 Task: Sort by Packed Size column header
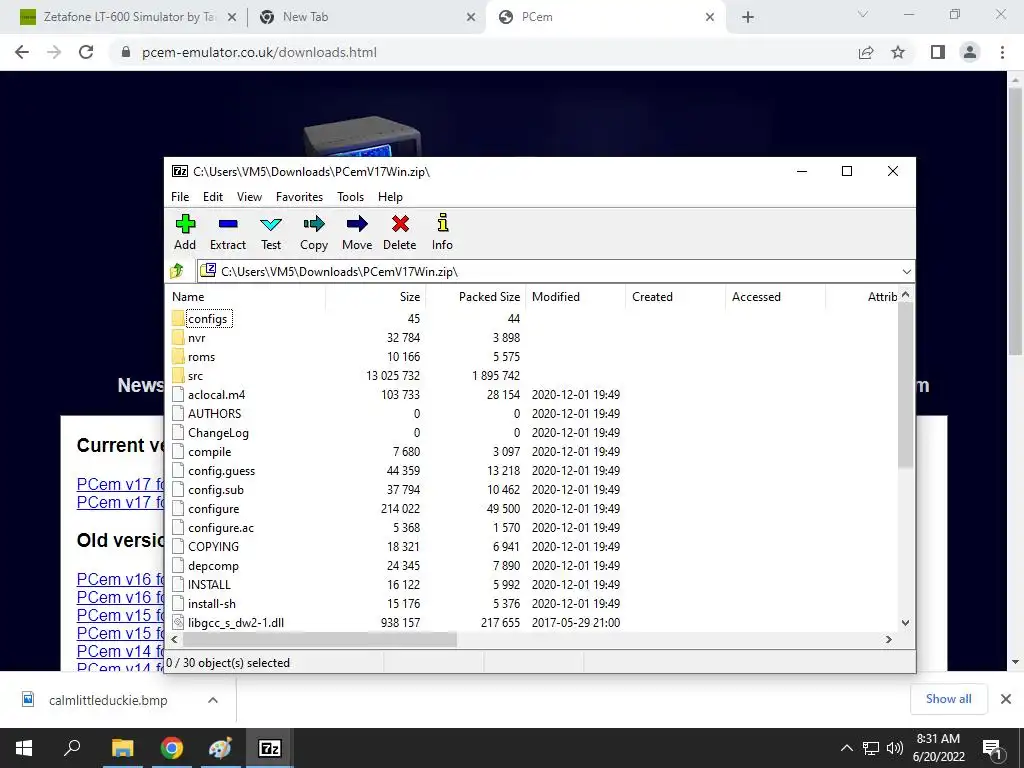click(x=475, y=296)
